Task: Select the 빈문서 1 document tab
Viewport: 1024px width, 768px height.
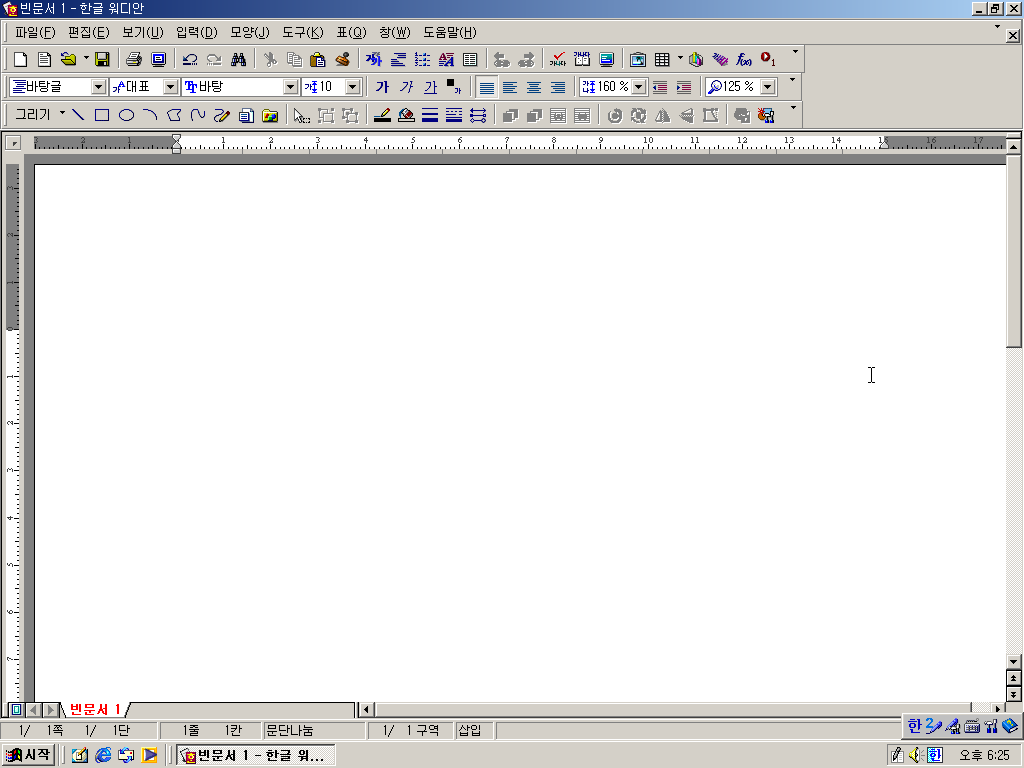Action: click(x=95, y=709)
